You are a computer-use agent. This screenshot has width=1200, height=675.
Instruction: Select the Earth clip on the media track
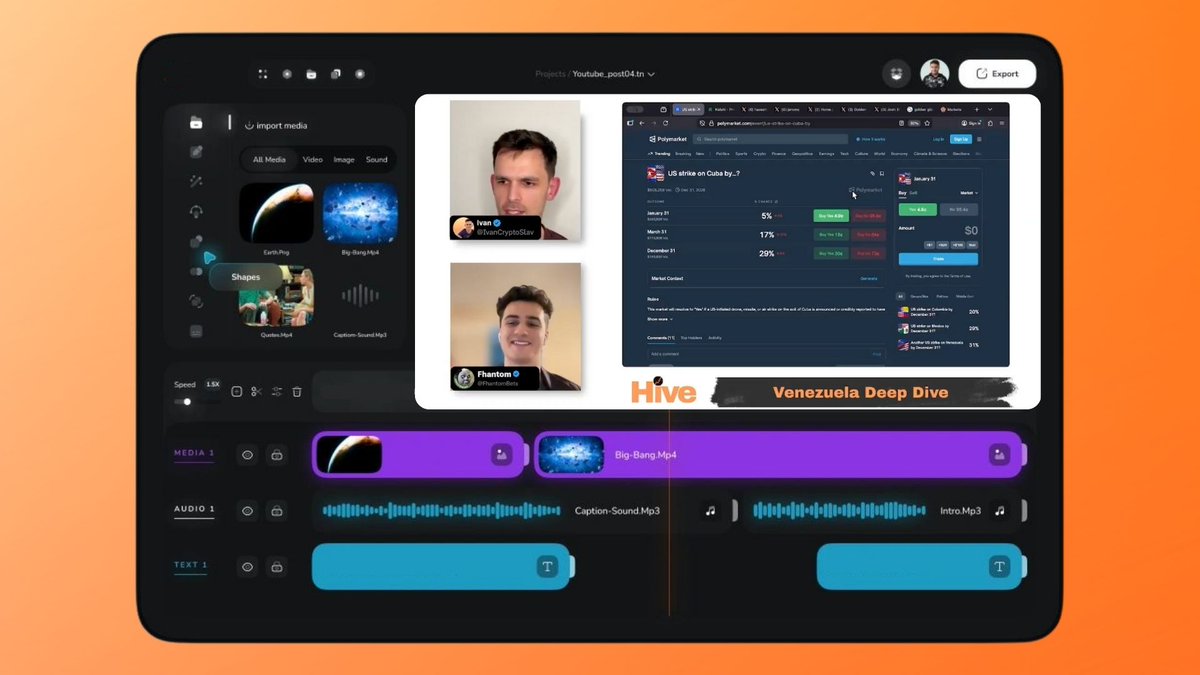419,455
